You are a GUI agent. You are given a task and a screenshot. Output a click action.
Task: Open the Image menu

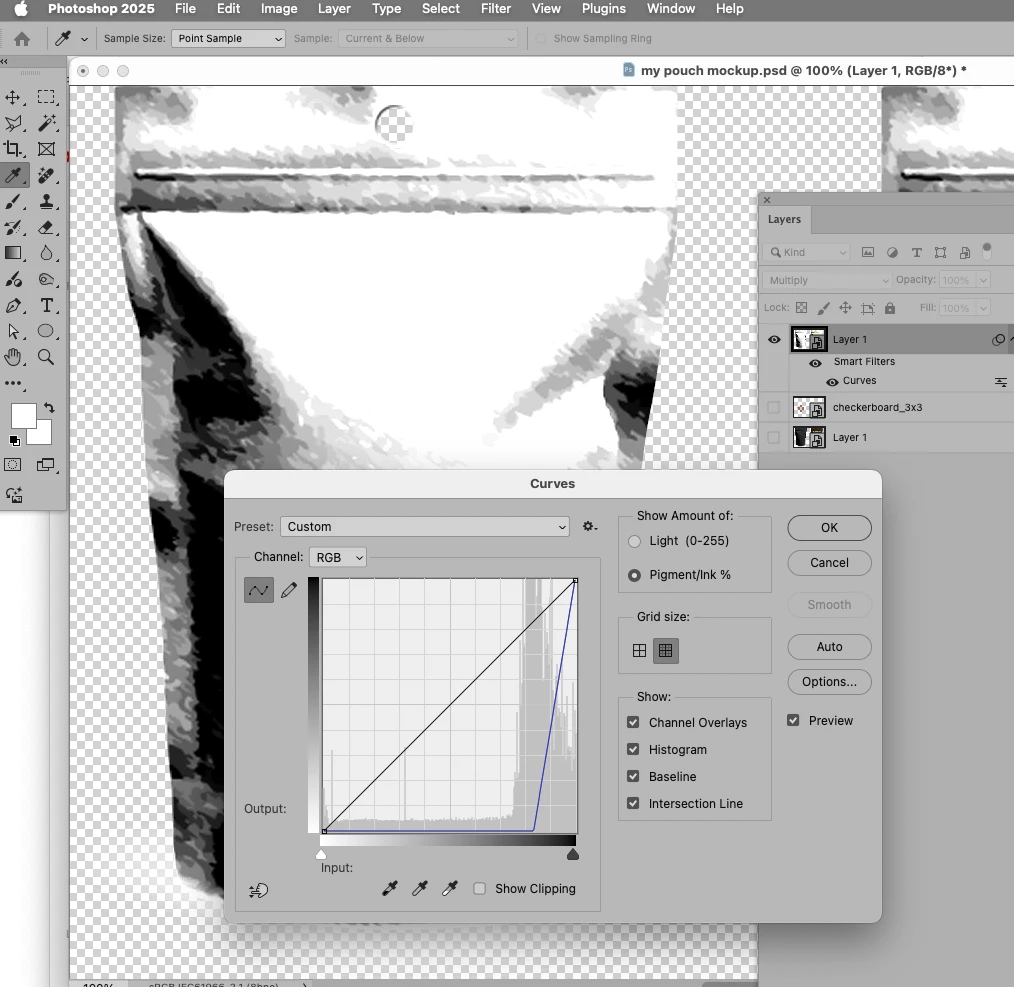point(279,8)
